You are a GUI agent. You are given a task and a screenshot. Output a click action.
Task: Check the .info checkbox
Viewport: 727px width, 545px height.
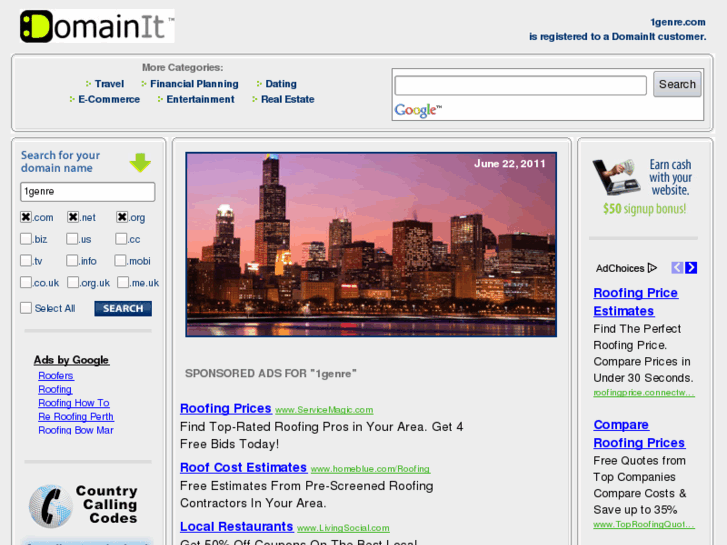(x=72, y=260)
